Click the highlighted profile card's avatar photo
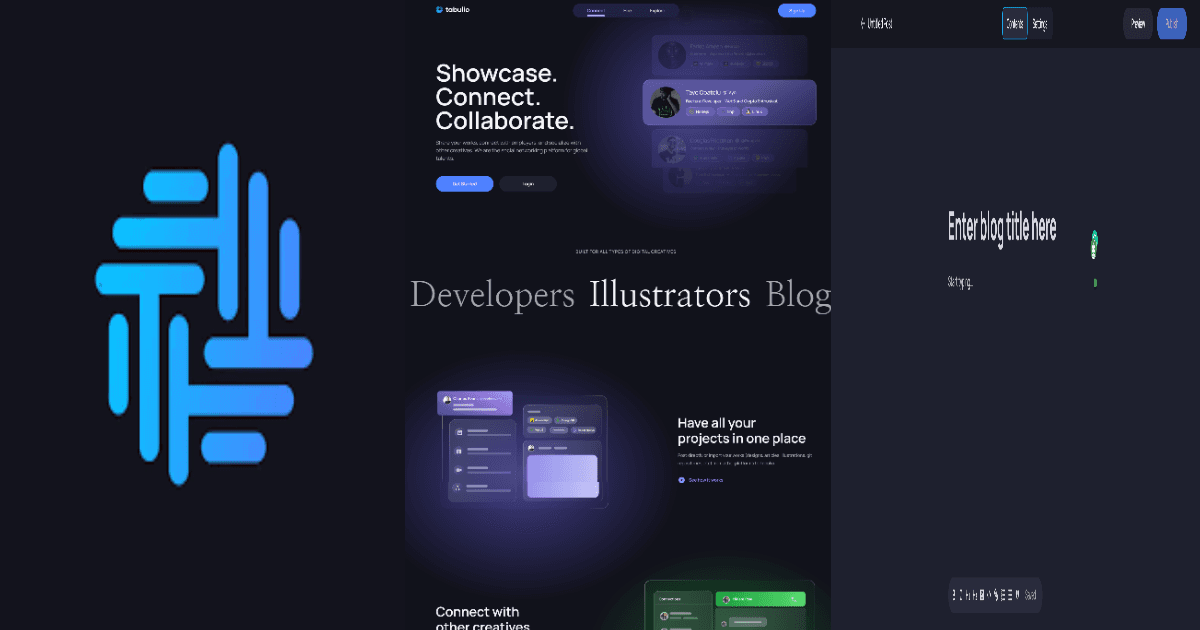Viewport: 1200px width, 630px height. 665,103
